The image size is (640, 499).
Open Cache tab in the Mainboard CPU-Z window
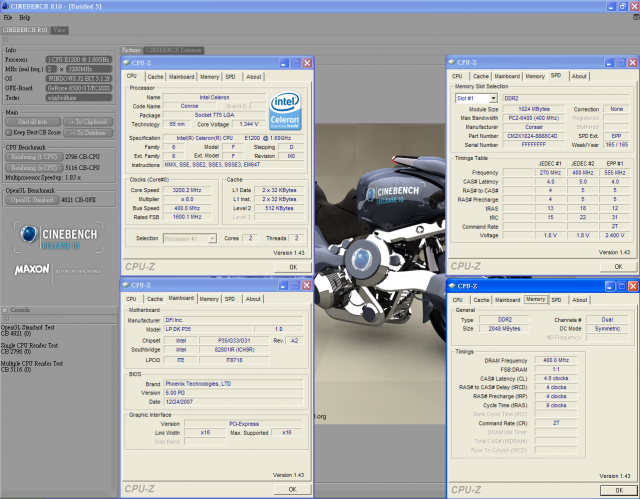coord(155,299)
